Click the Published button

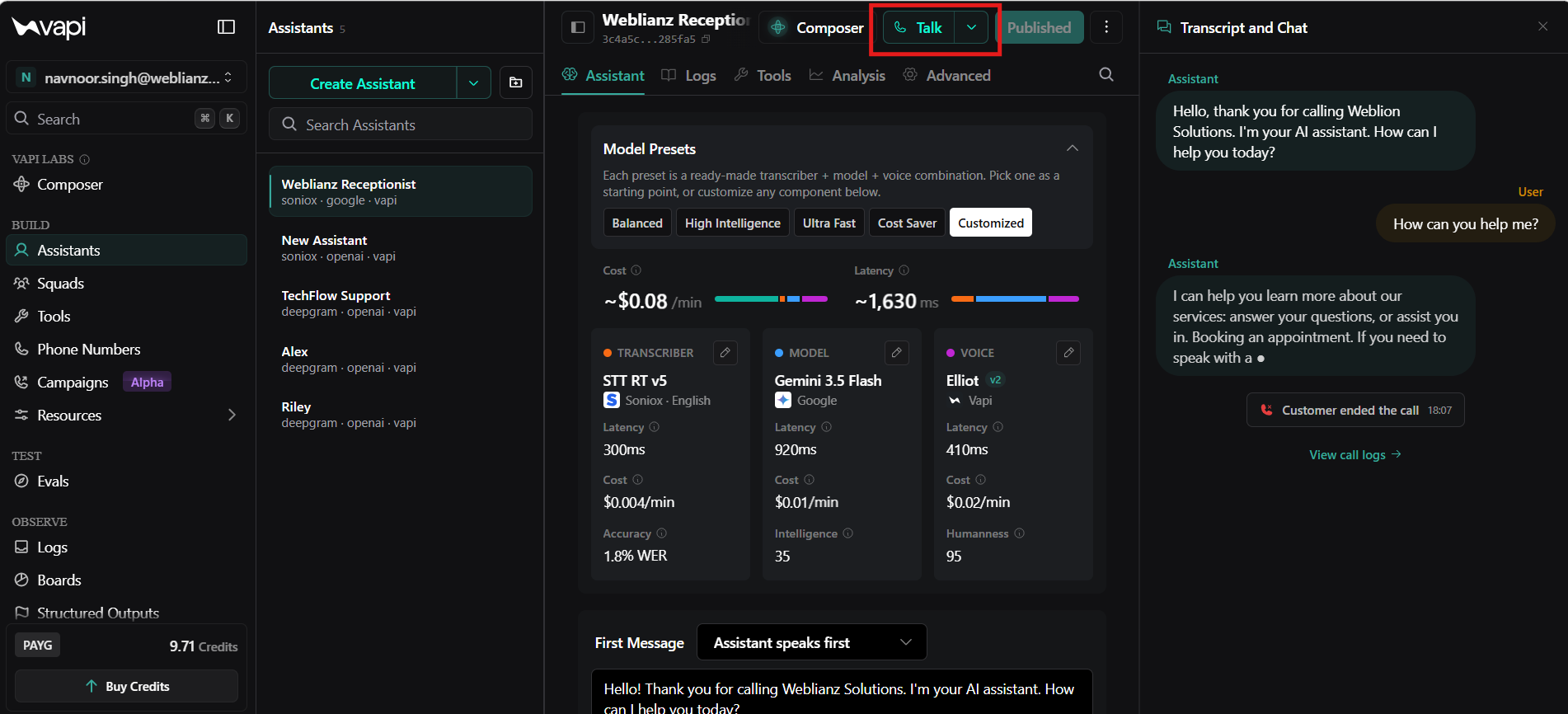1039,27
